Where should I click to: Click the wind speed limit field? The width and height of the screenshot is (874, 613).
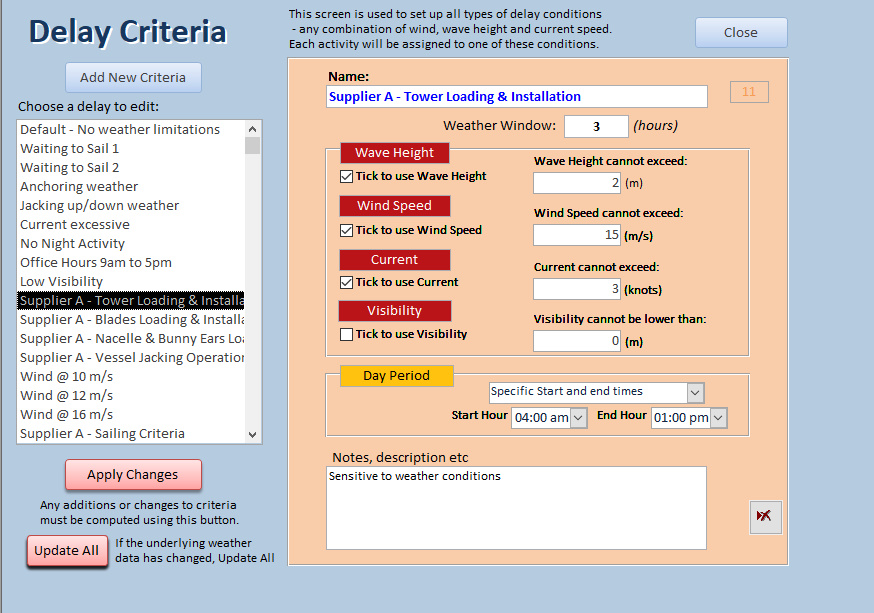[577, 235]
